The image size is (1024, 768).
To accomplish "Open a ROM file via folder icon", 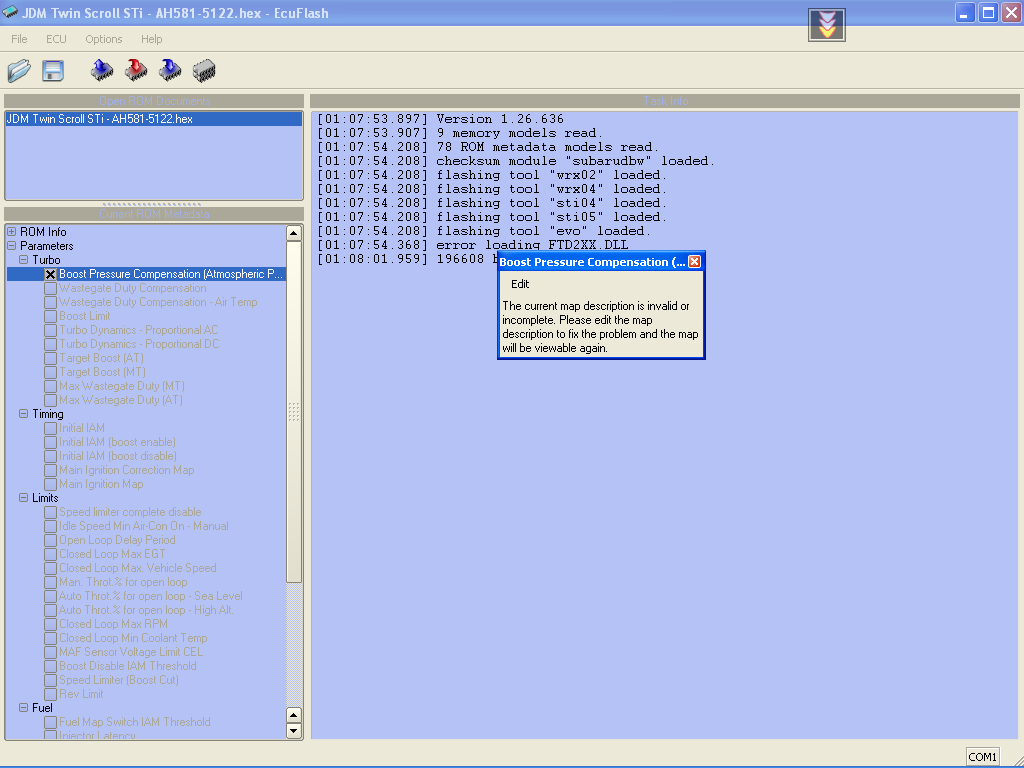I will 19,71.
